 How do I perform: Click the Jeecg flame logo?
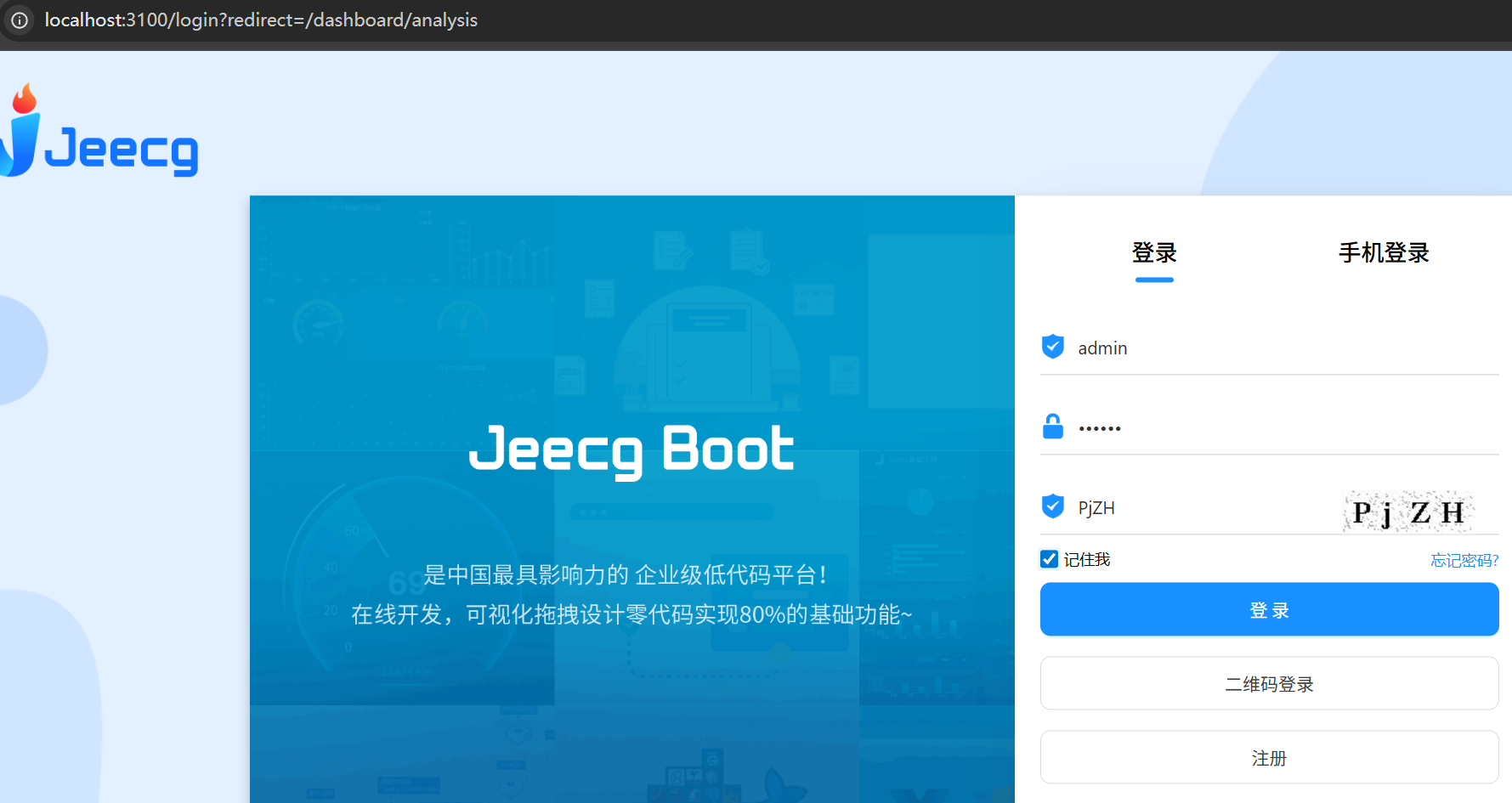point(19,129)
